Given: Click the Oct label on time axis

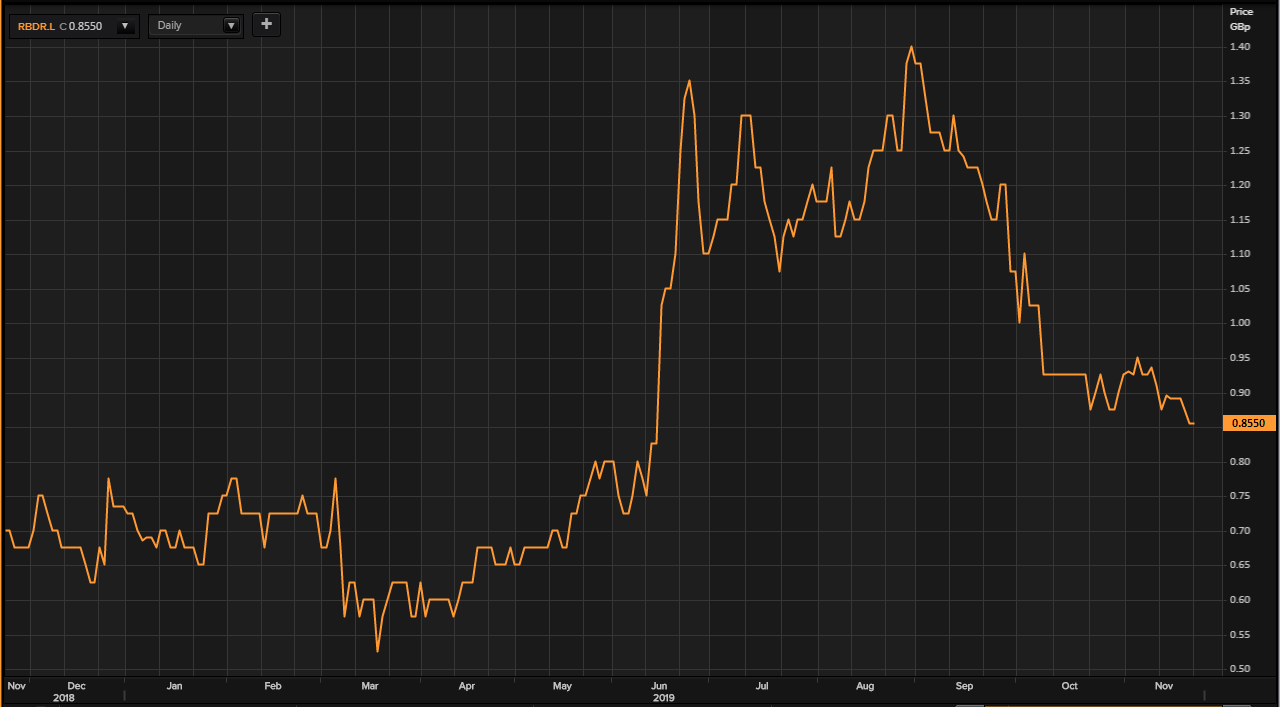Looking at the screenshot, I should point(1070,686).
